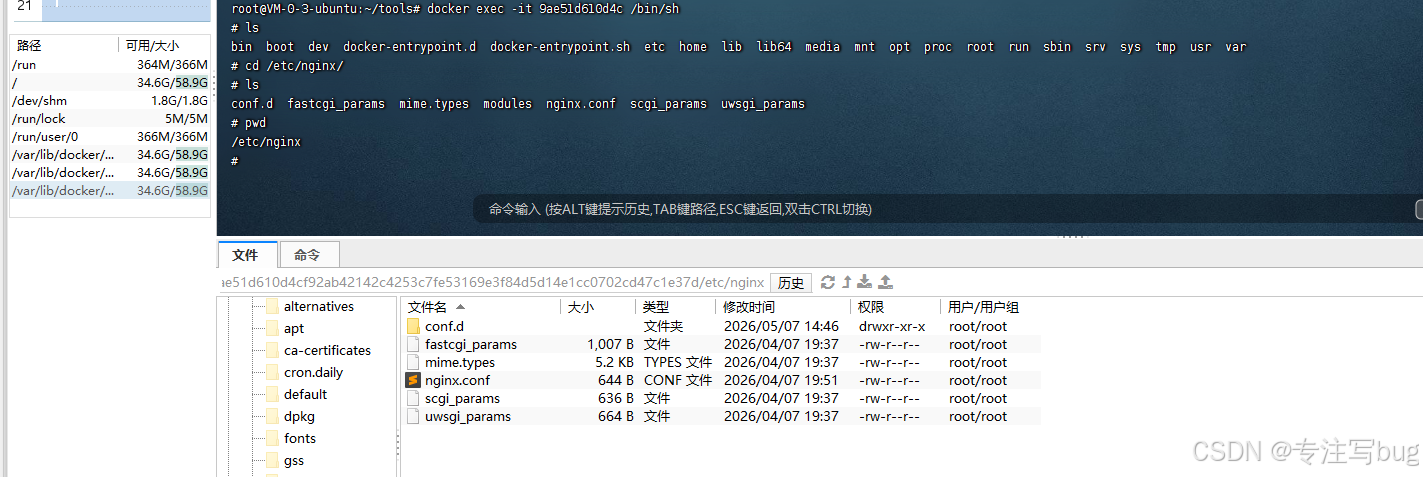Click the cron.daily folder icon in tree

tap(271, 372)
